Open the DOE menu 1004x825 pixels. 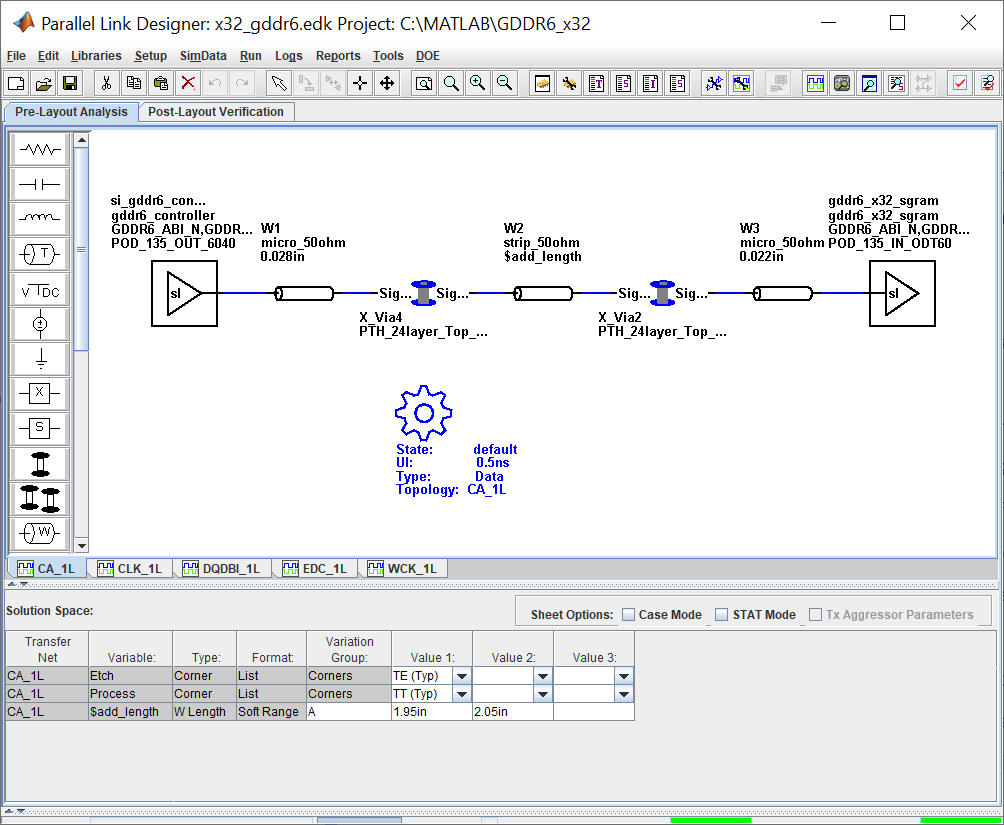tap(428, 56)
